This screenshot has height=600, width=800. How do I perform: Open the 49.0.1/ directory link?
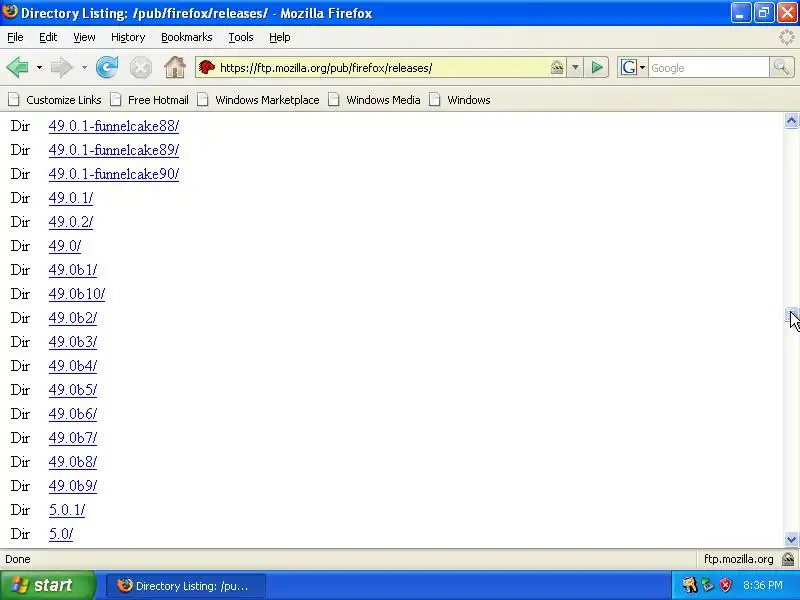tap(71, 198)
